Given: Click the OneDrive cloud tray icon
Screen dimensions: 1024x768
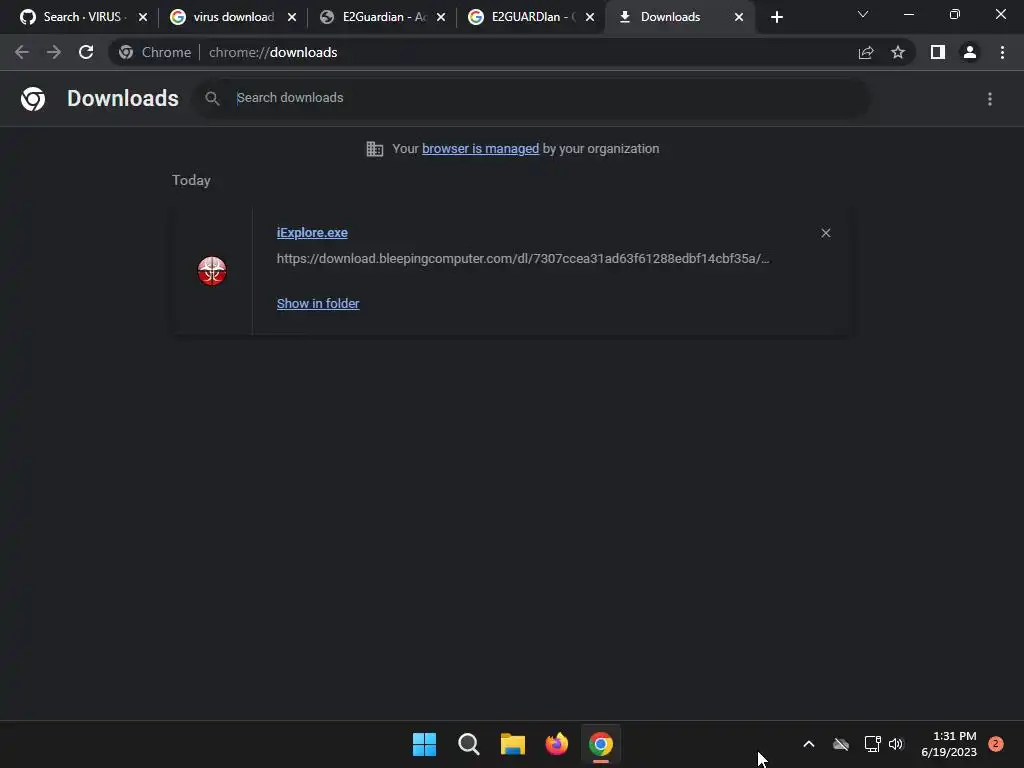Looking at the screenshot, I should 841,744.
